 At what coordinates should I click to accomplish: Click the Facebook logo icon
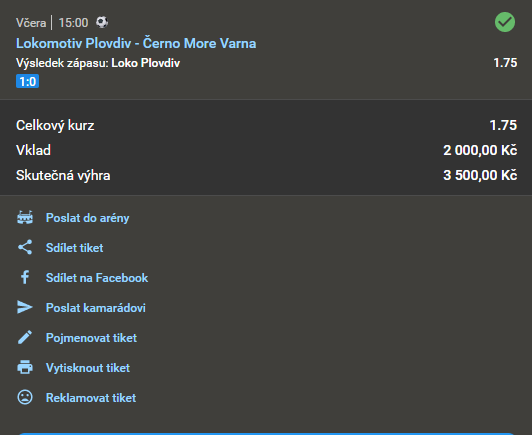point(25,277)
